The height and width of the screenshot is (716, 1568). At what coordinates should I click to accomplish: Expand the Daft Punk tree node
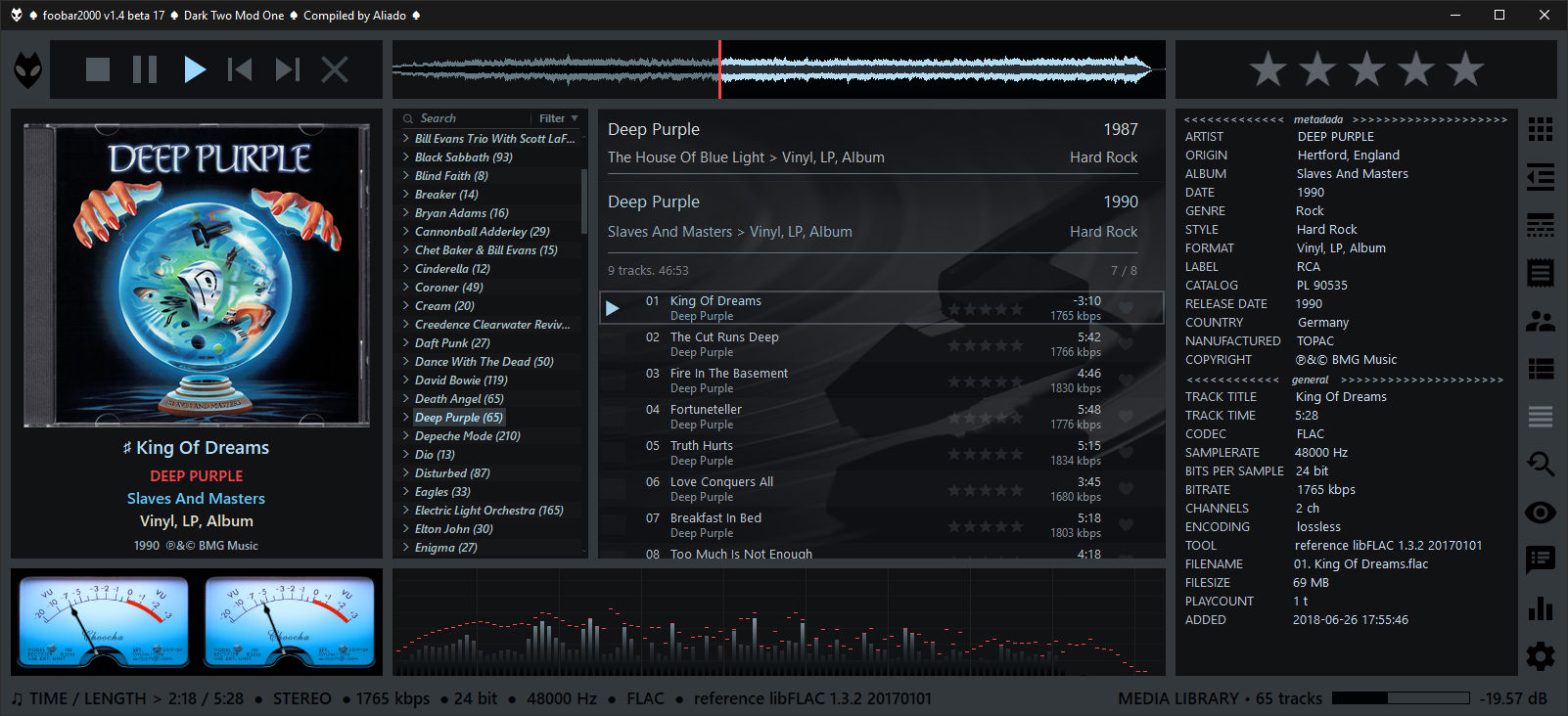click(x=406, y=342)
